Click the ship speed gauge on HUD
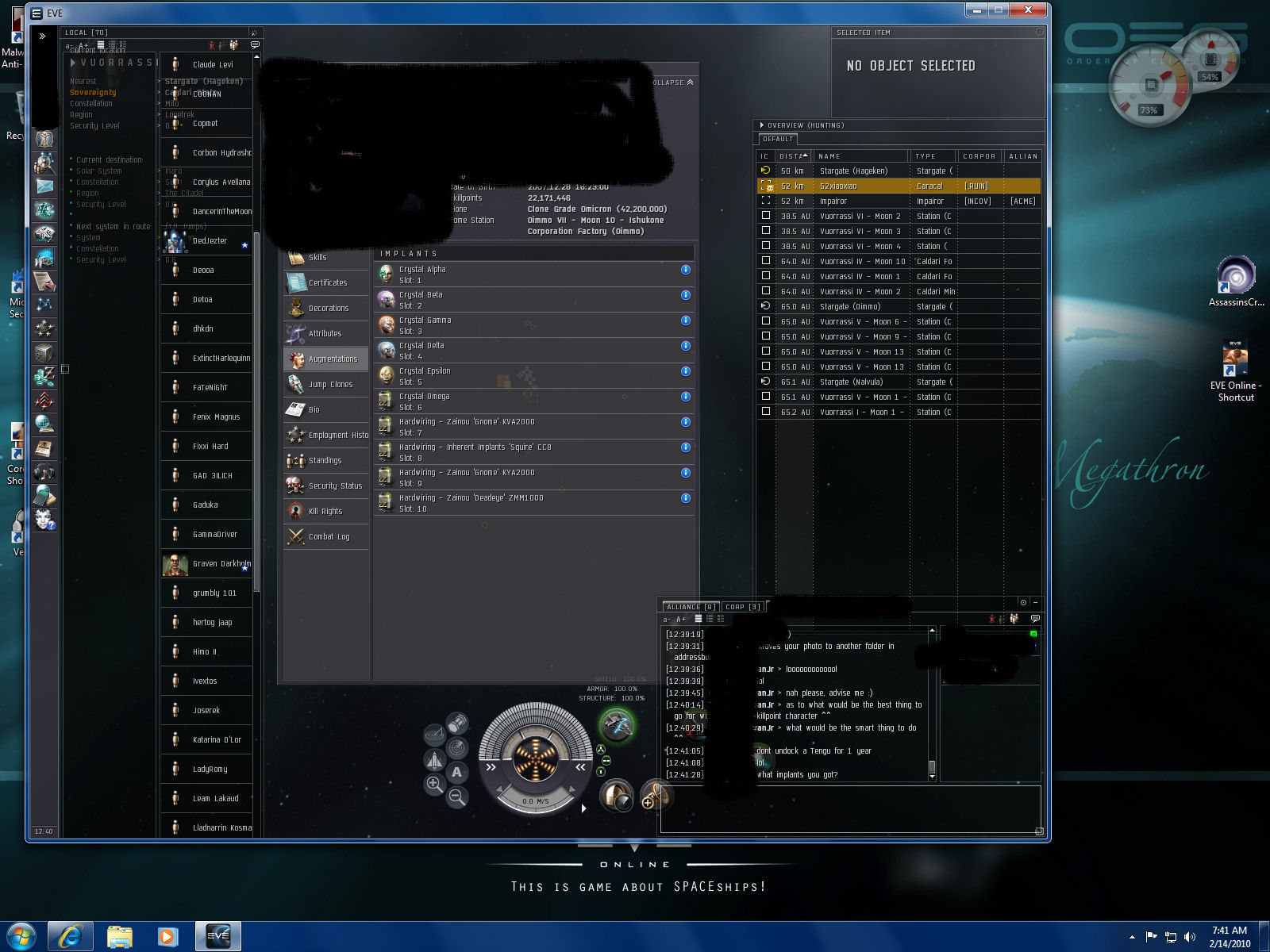Viewport: 1270px width, 952px height. (x=535, y=801)
